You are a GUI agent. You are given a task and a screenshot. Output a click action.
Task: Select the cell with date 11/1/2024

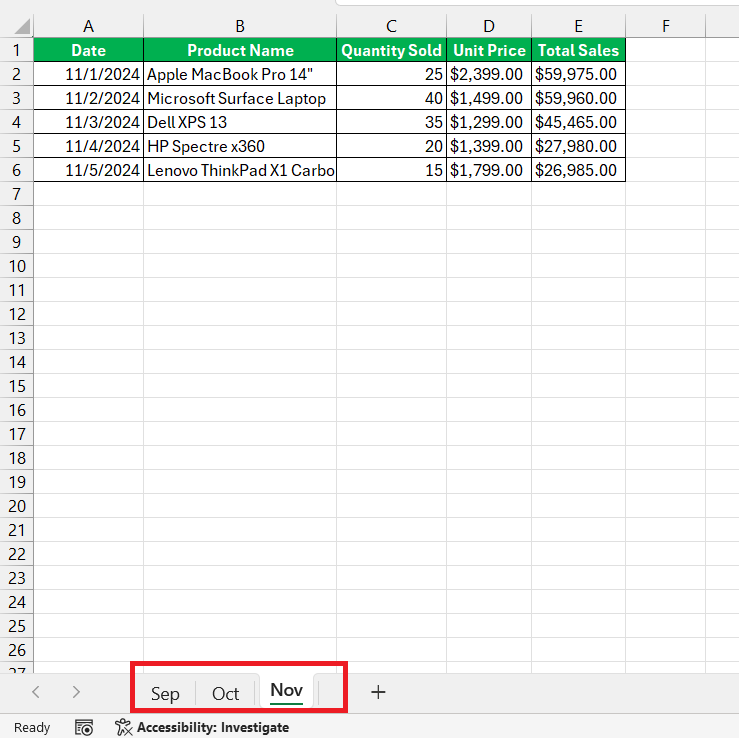point(89,74)
